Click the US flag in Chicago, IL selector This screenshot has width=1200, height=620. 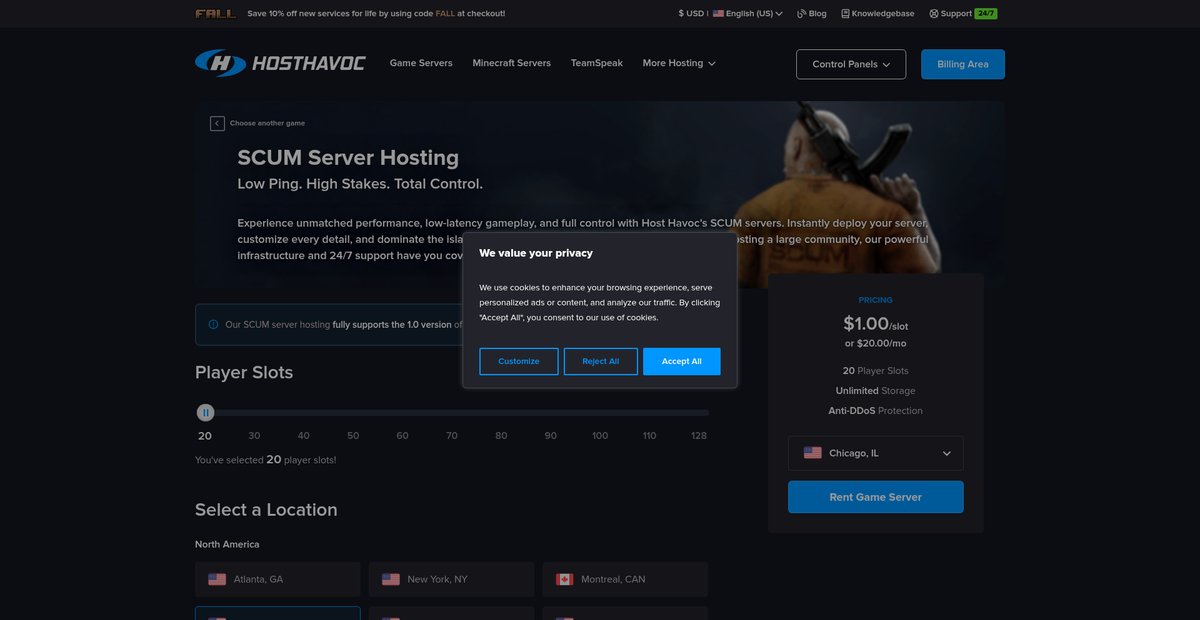pos(813,453)
